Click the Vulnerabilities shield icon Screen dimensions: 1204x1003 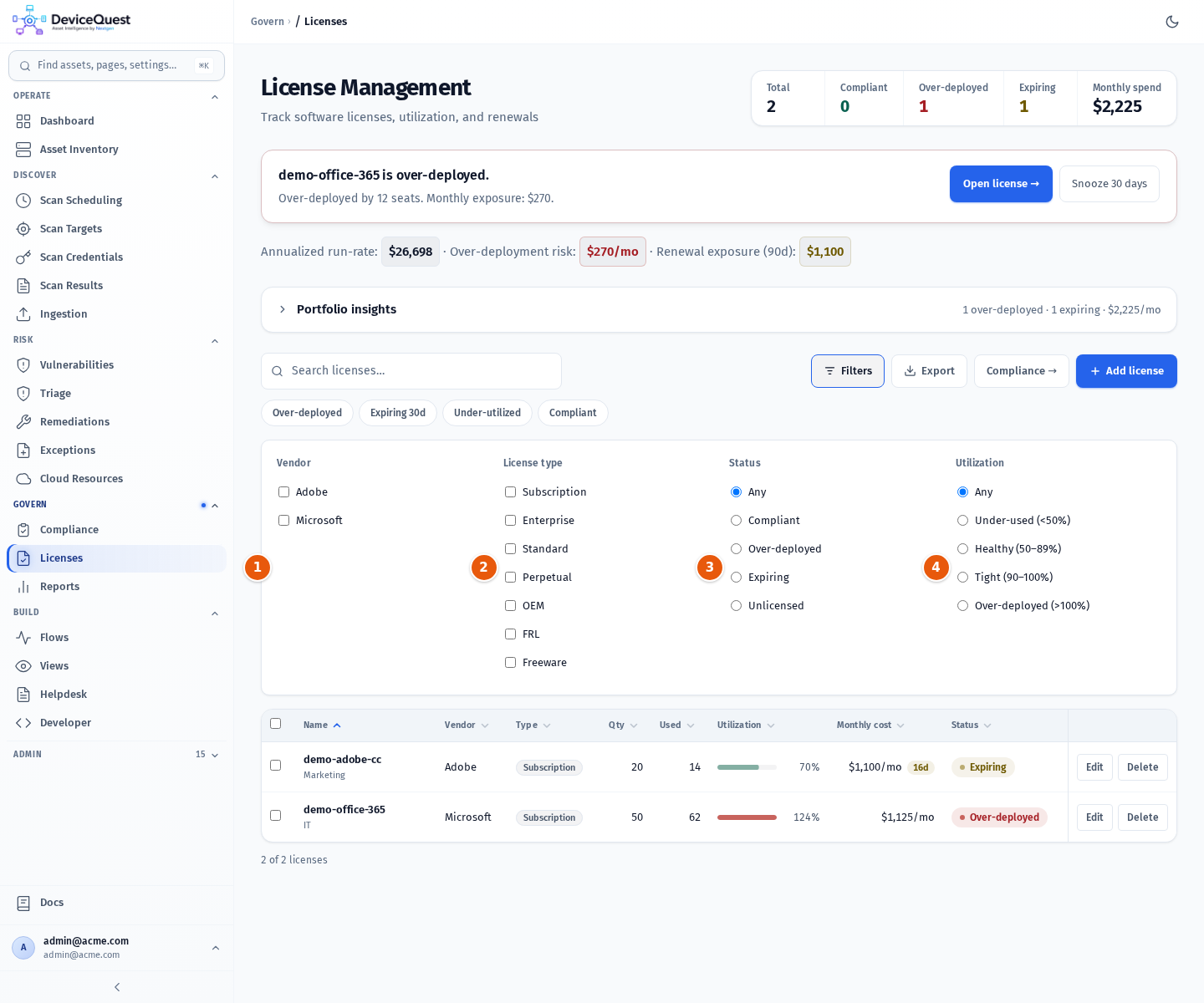pos(23,365)
